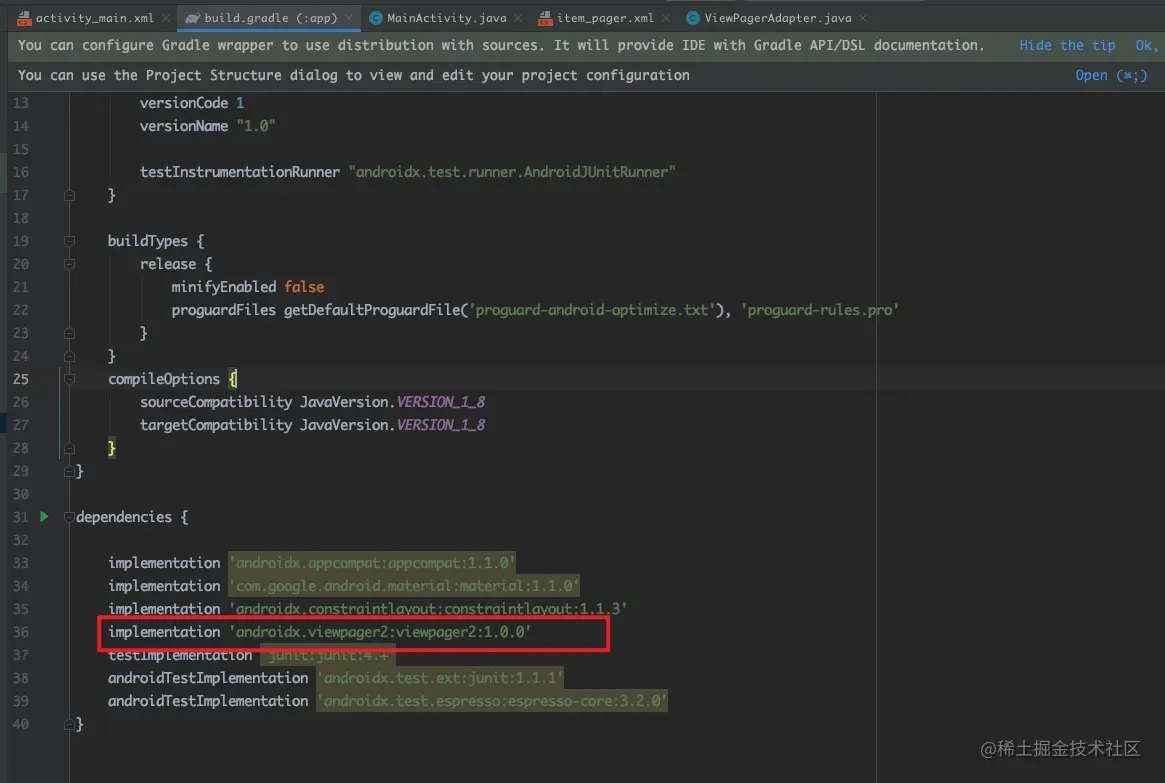
Task: Click line number 36 in gutter
Action: pyautogui.click(x=21, y=632)
